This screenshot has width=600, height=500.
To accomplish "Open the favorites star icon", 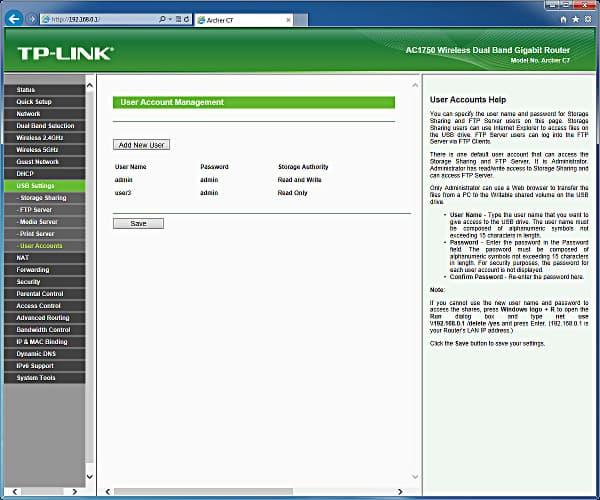I will (x=576, y=19).
